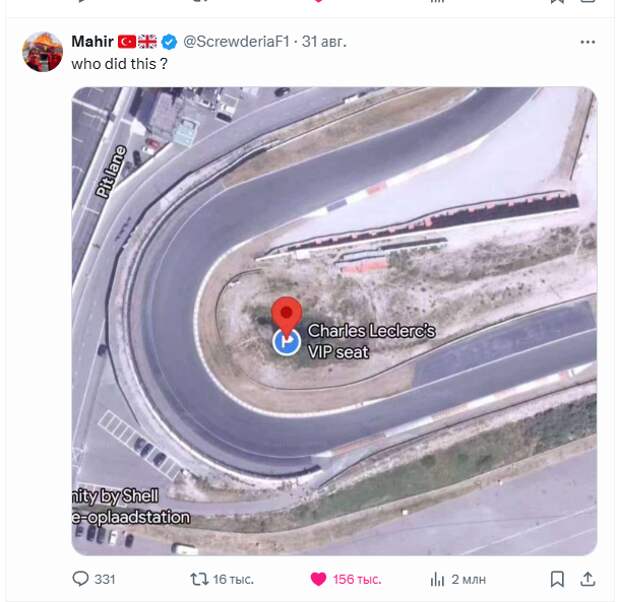View the post analytics bar-chart icon
The height and width of the screenshot is (602, 620).
tap(437, 579)
